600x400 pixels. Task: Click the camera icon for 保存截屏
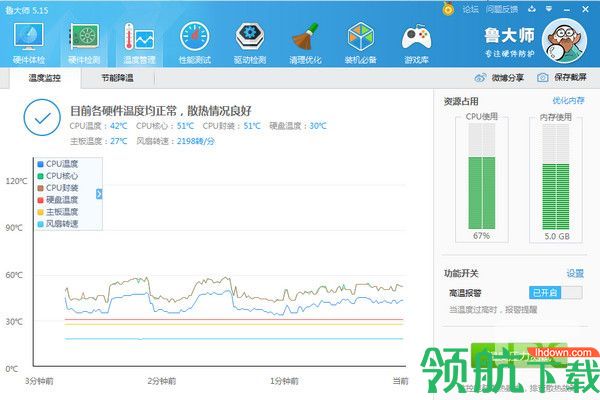pos(543,78)
